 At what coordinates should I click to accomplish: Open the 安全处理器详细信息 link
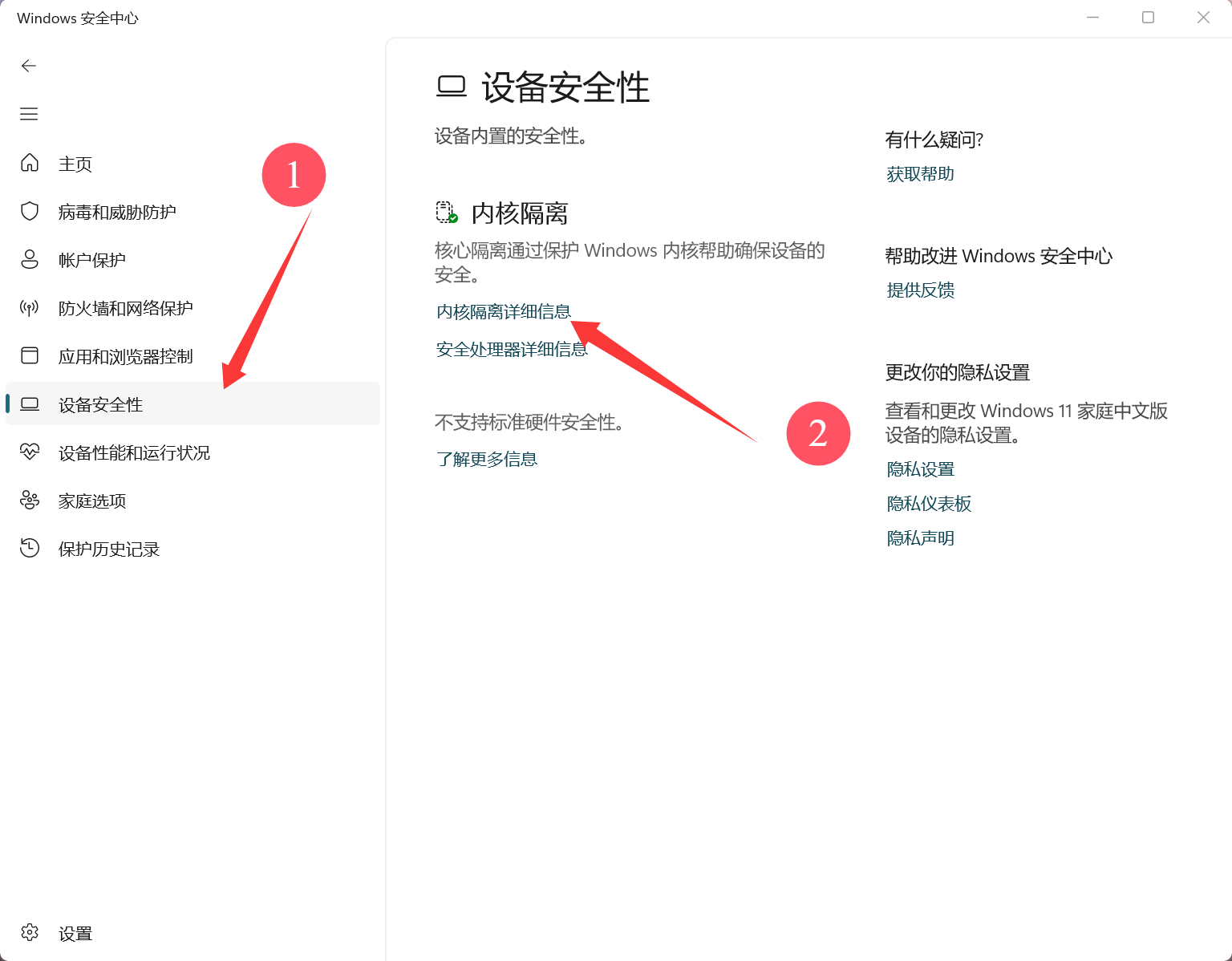click(511, 349)
